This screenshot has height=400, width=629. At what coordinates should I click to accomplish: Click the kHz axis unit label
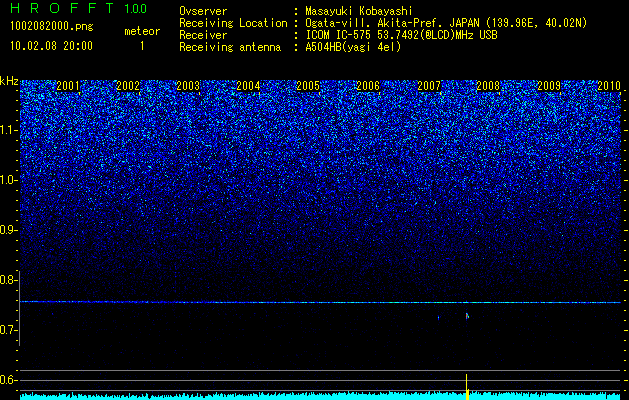tap(9, 82)
